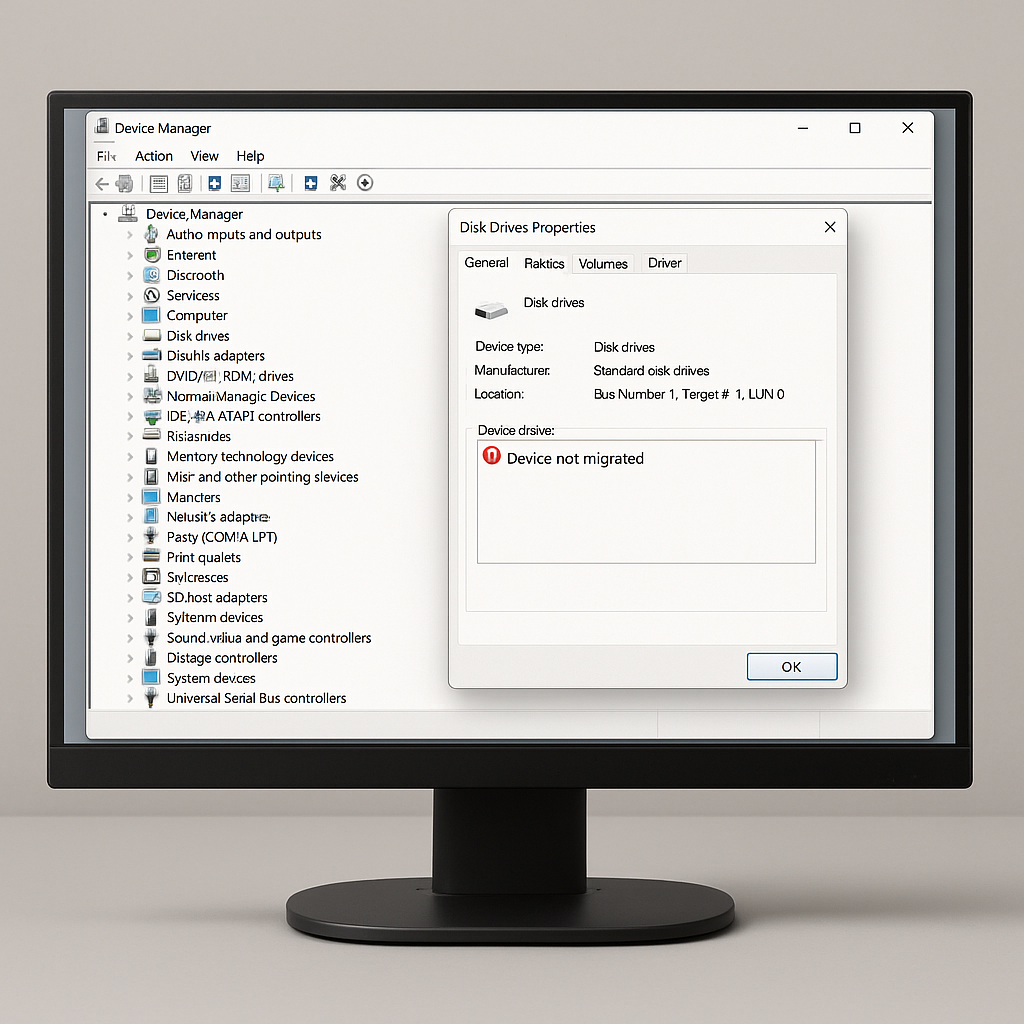Click the Universal Serial Bus controllers icon

pos(151,697)
